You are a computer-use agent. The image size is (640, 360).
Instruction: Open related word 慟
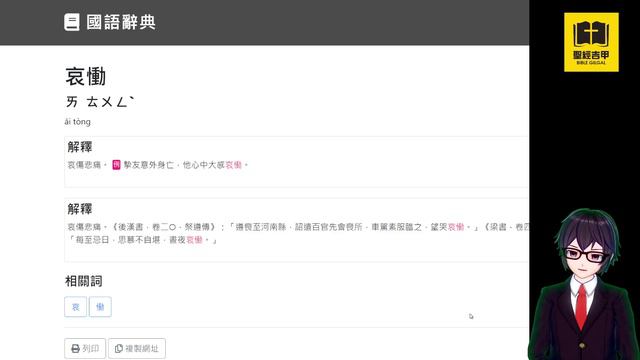coord(100,307)
